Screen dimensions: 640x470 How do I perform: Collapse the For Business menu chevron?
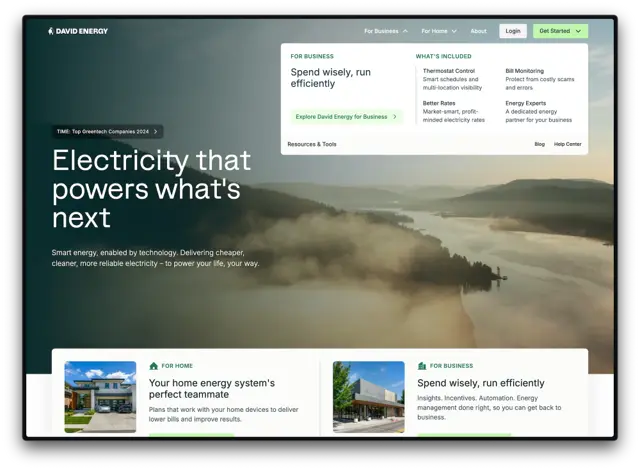click(405, 31)
